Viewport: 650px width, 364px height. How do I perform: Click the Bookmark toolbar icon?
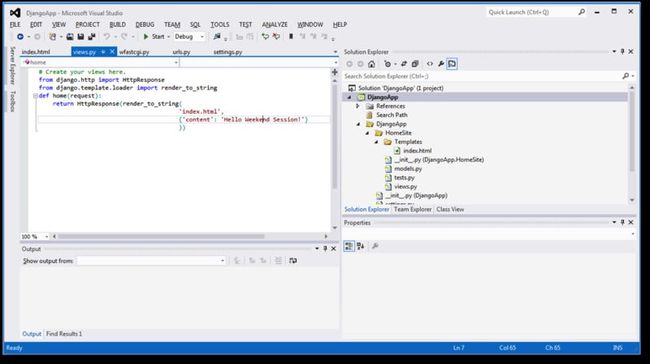(291, 37)
